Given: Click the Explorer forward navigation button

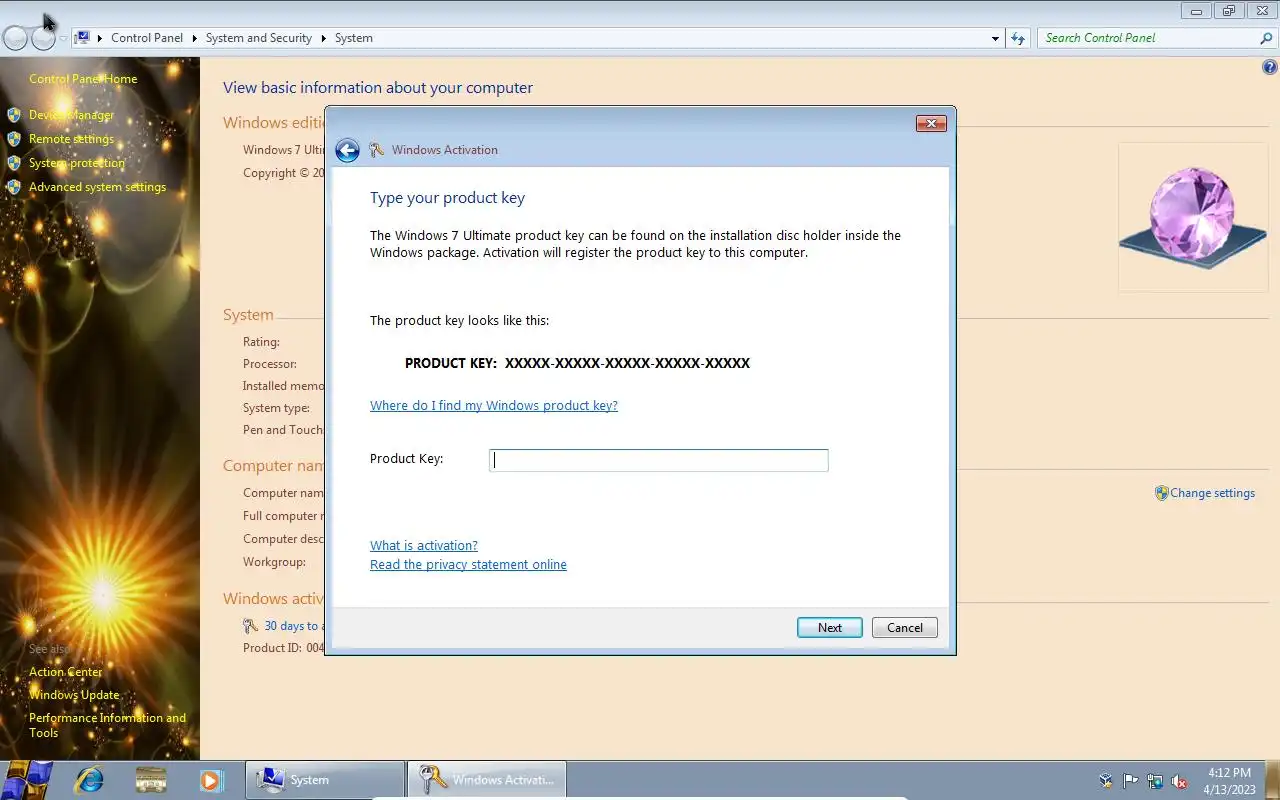Looking at the screenshot, I should (43, 38).
